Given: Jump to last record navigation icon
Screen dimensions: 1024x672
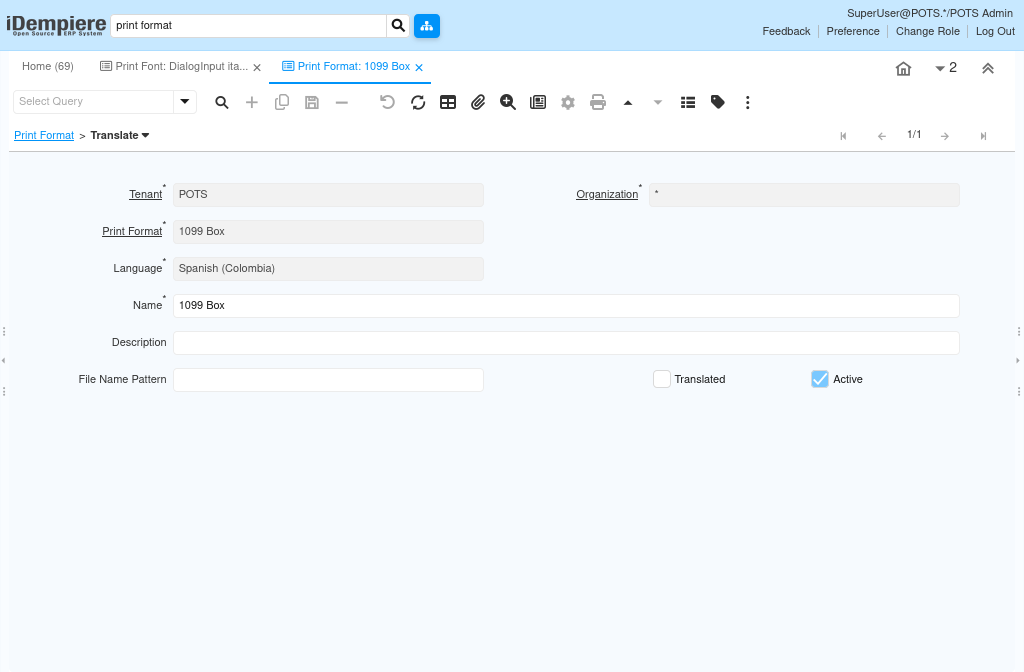Looking at the screenshot, I should (x=983, y=136).
